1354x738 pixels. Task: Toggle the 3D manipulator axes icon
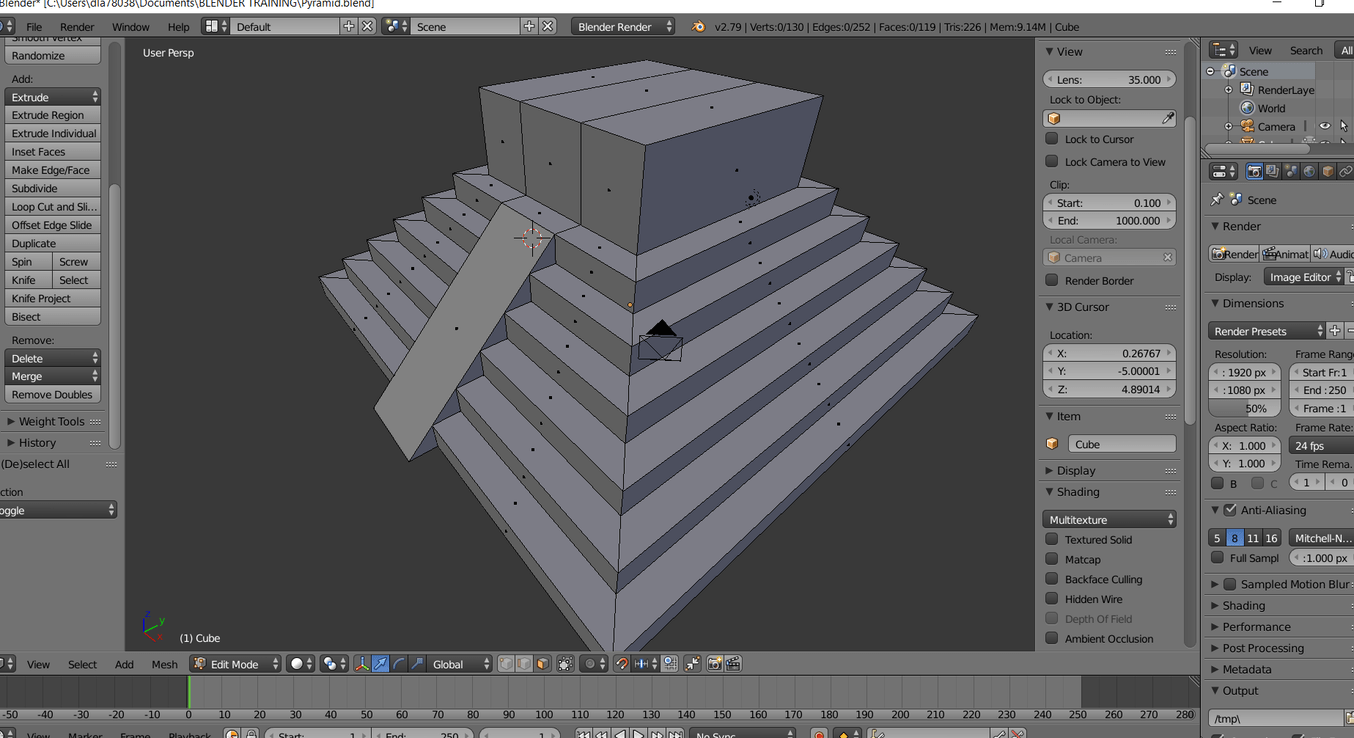[x=362, y=664]
